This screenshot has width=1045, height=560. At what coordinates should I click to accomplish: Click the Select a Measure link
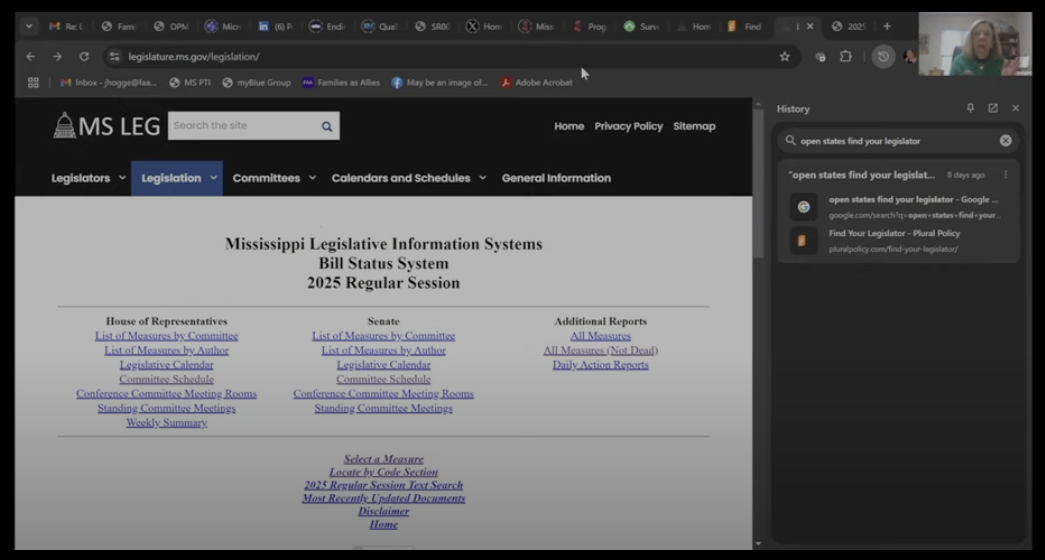[383, 459]
